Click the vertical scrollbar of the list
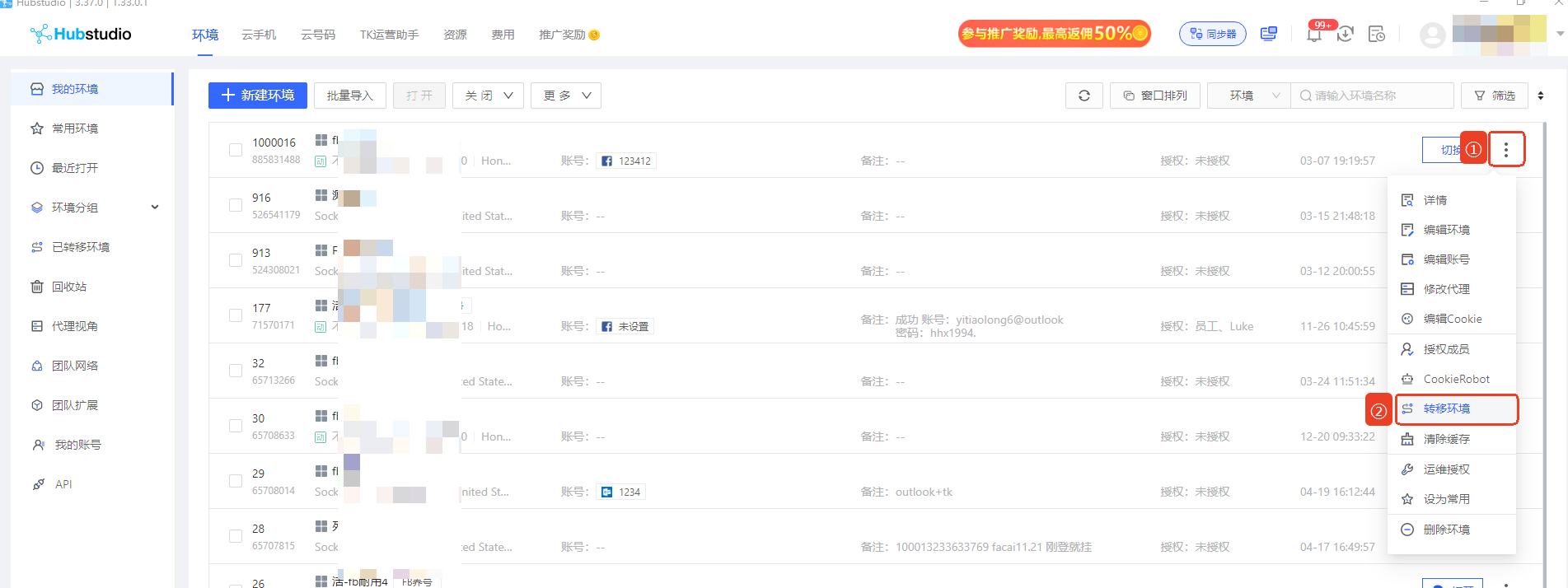This screenshot has width=1568, height=588. coord(1543,346)
